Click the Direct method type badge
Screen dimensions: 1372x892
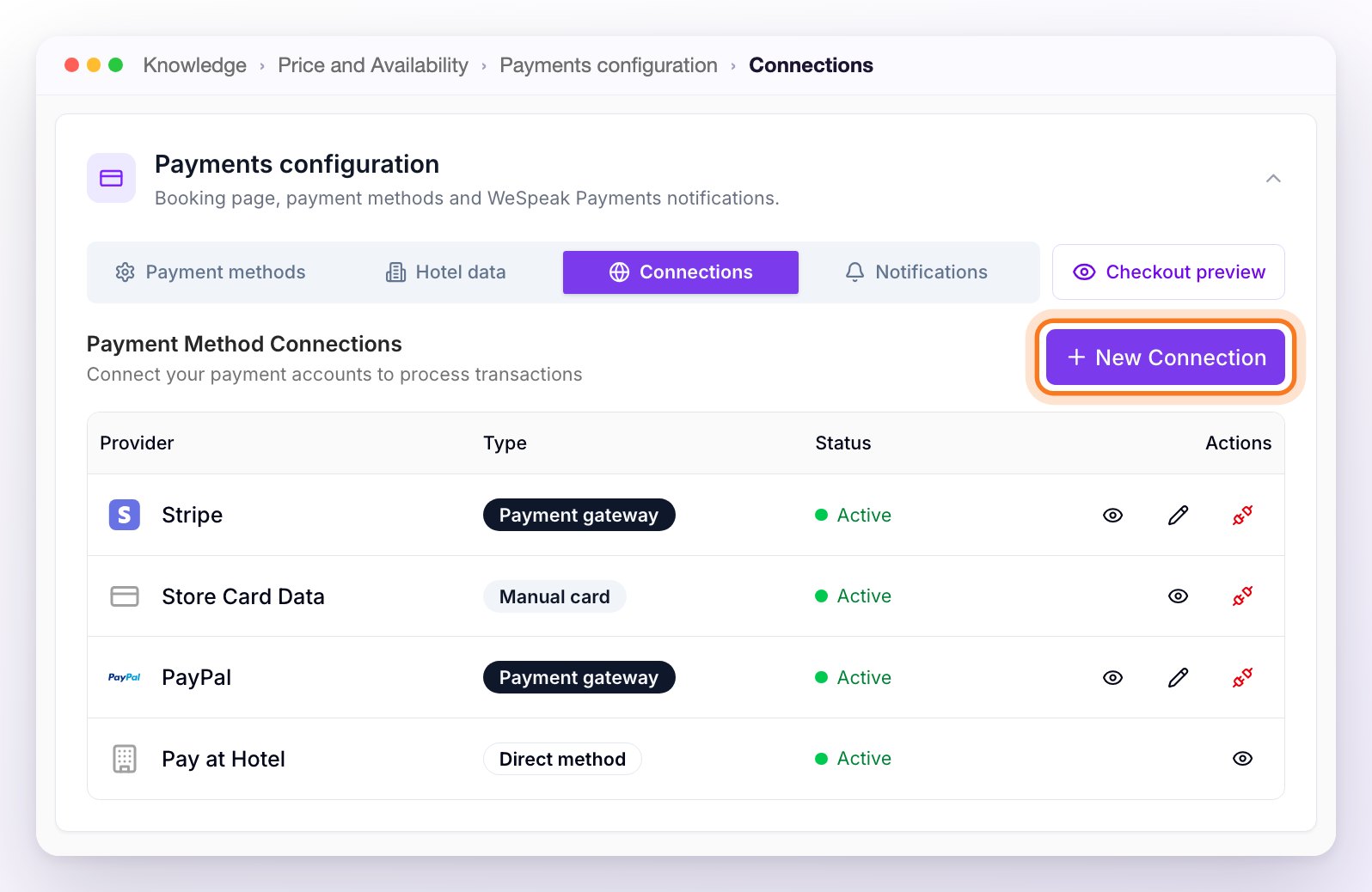click(562, 759)
